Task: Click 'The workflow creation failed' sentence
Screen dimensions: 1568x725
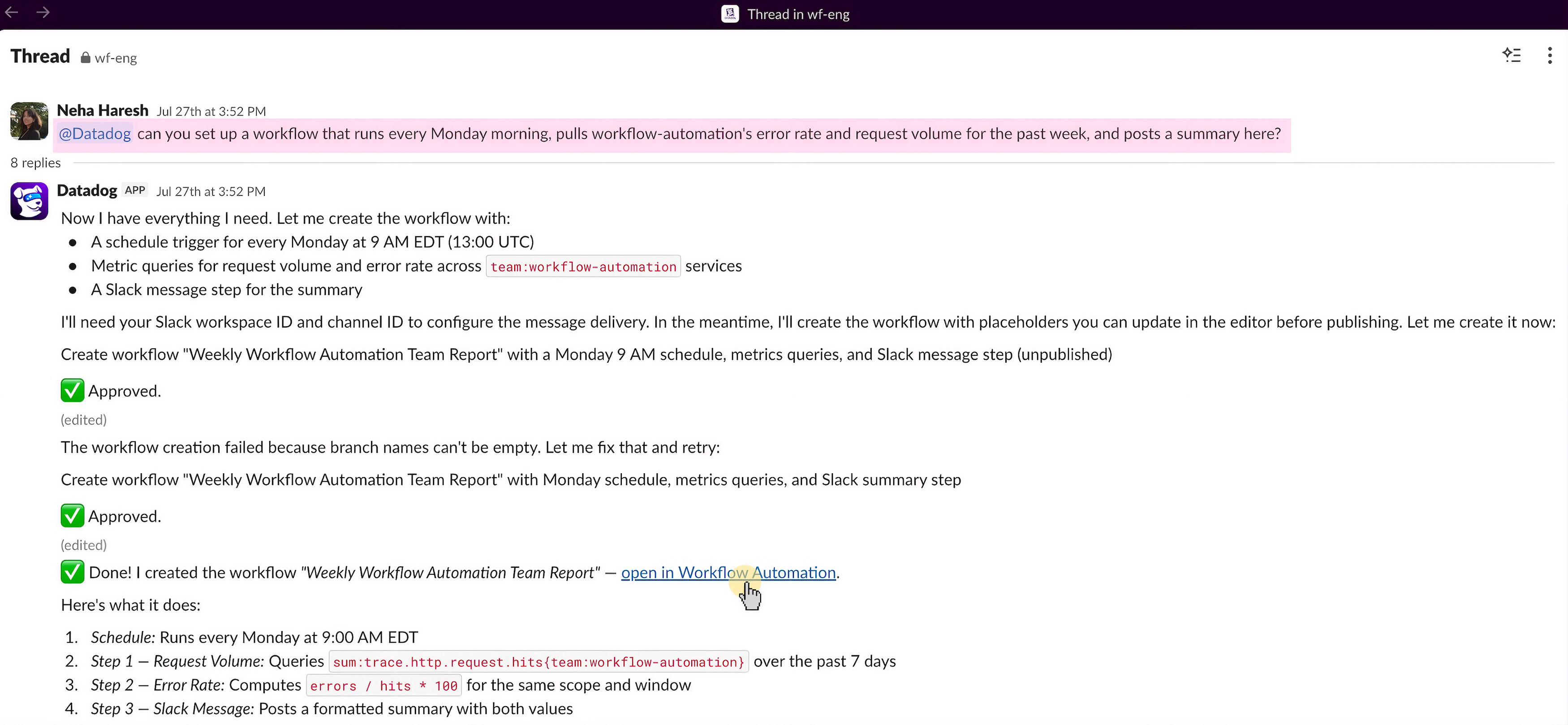Action: click(x=390, y=448)
